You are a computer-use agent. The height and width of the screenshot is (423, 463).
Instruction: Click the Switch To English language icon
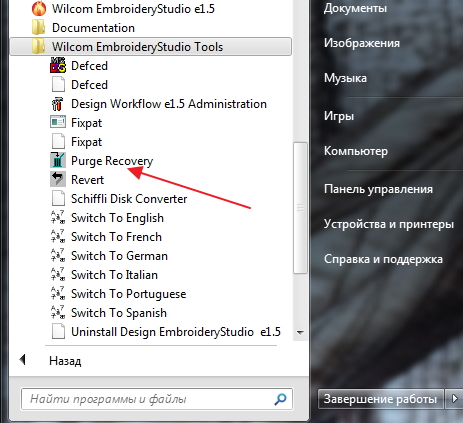pyautogui.click(x=58, y=217)
